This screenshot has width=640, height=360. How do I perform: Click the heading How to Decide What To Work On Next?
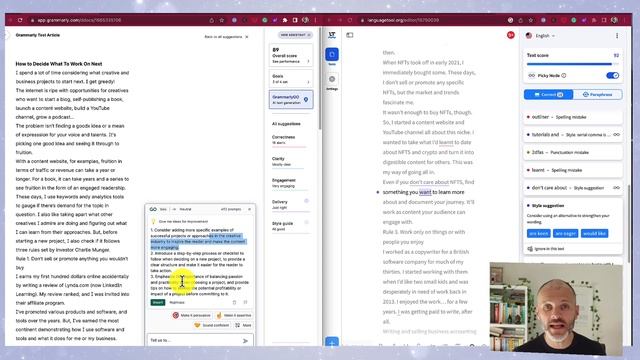point(59,64)
